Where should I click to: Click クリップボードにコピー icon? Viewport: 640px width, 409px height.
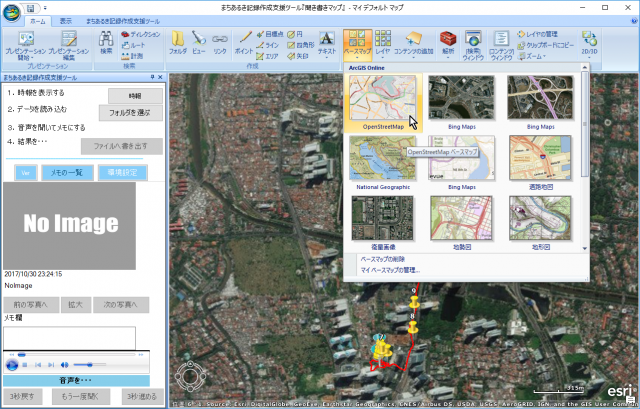(x=545, y=45)
